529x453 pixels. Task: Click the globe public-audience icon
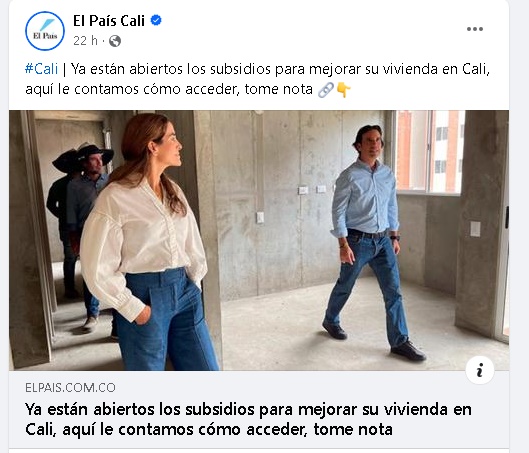[x=115, y=41]
